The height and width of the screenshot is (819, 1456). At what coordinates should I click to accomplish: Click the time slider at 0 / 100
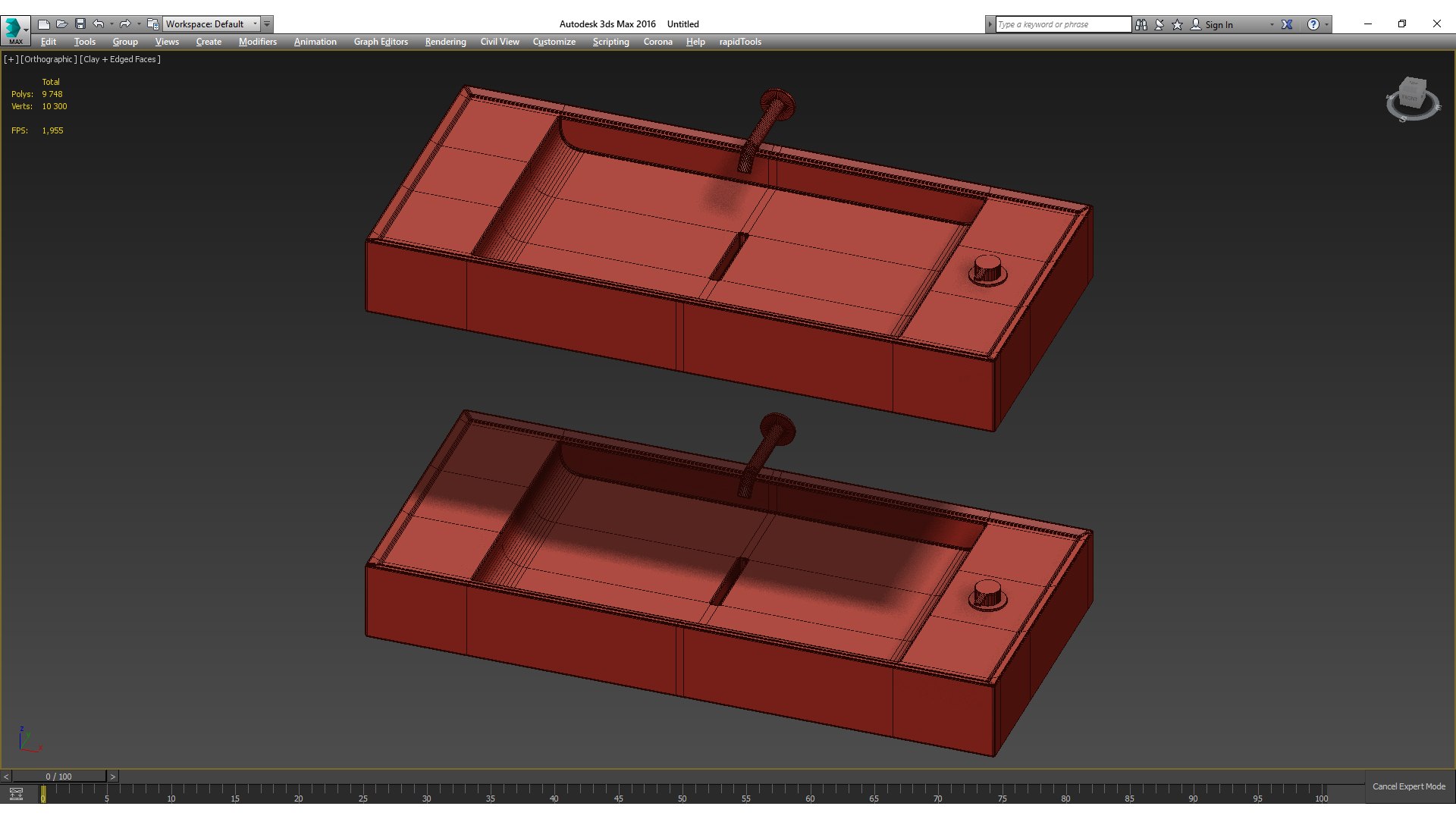coord(58,777)
